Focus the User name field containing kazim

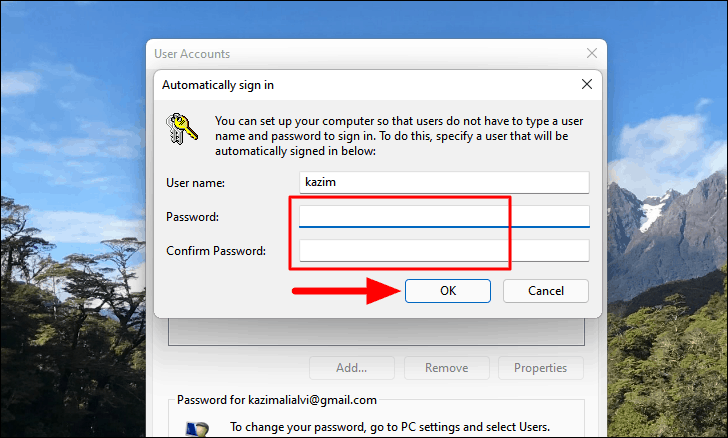(444, 182)
